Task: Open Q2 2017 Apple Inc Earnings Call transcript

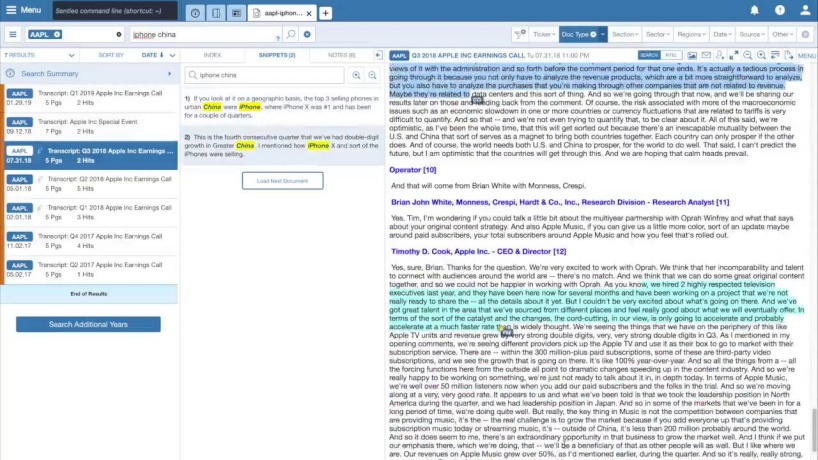Action: [90, 270]
